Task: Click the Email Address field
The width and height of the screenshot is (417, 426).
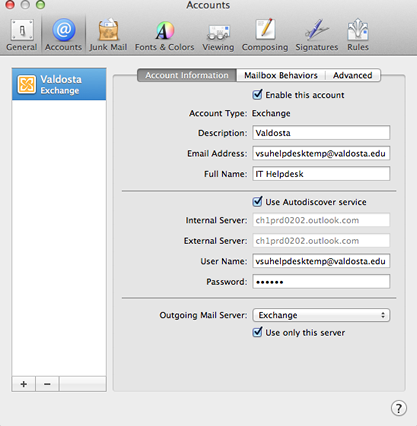Action: click(x=321, y=153)
